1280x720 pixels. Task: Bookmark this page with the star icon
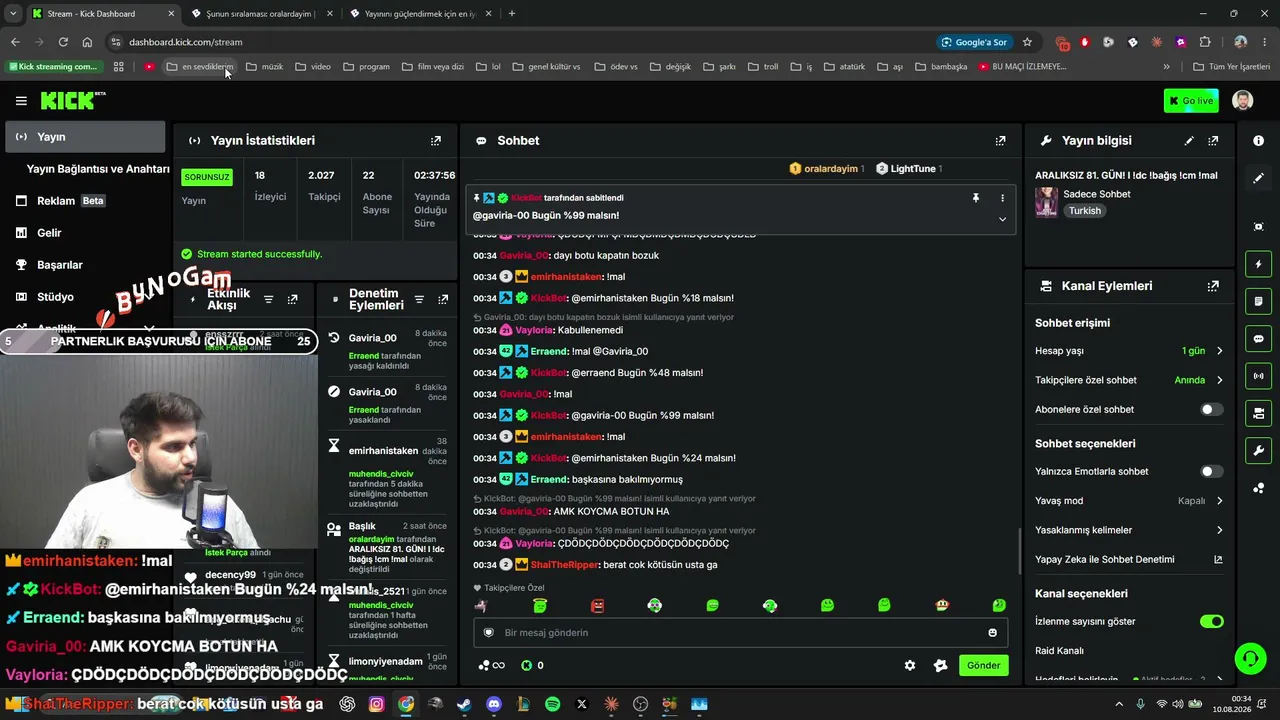click(1027, 42)
